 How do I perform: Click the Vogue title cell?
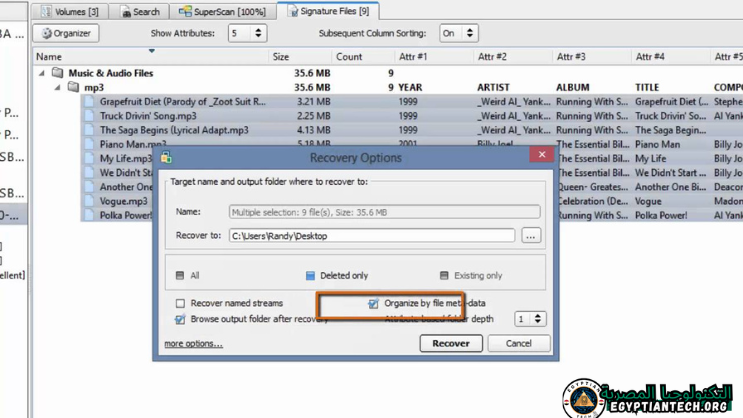point(648,201)
